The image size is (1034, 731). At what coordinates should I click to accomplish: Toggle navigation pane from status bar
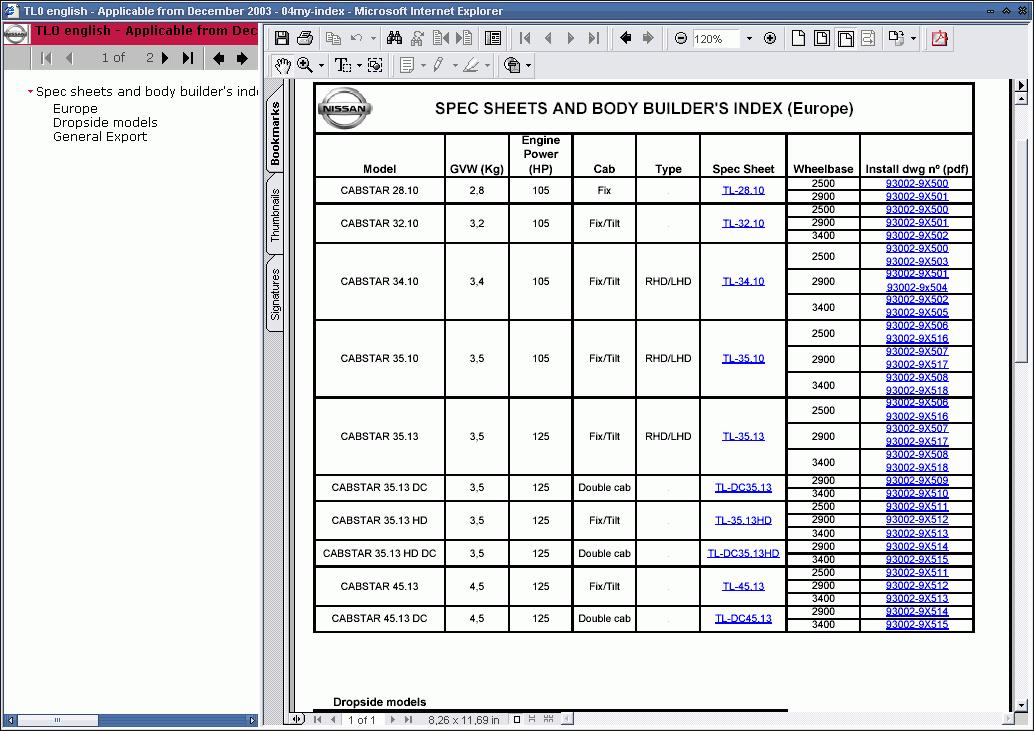click(298, 720)
